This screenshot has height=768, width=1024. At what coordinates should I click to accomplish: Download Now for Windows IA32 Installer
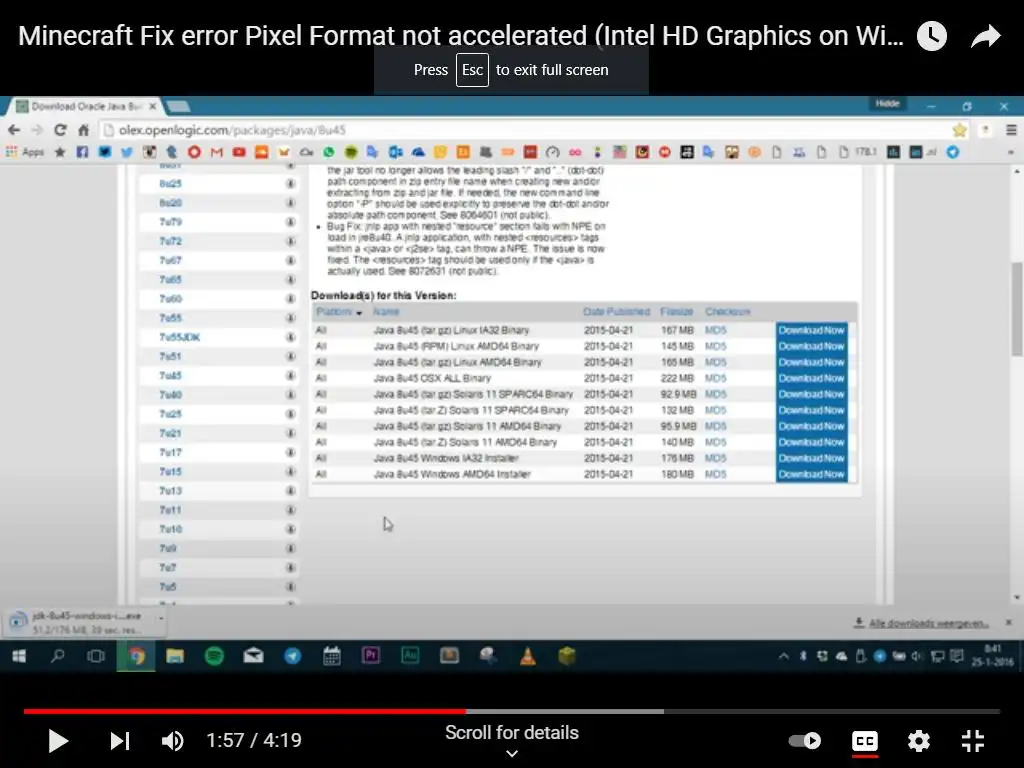pyautogui.click(x=811, y=458)
